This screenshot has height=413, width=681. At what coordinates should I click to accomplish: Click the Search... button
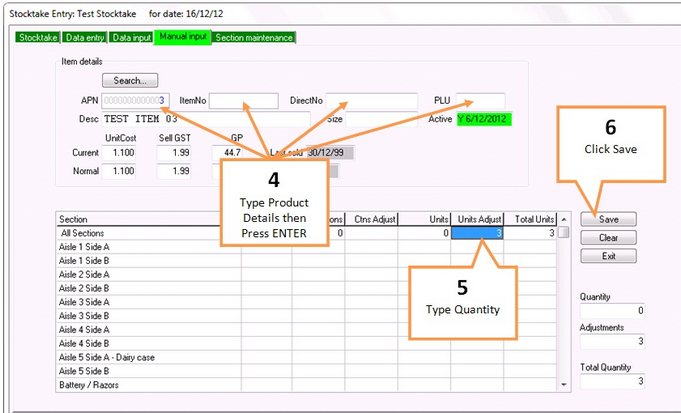click(130, 80)
